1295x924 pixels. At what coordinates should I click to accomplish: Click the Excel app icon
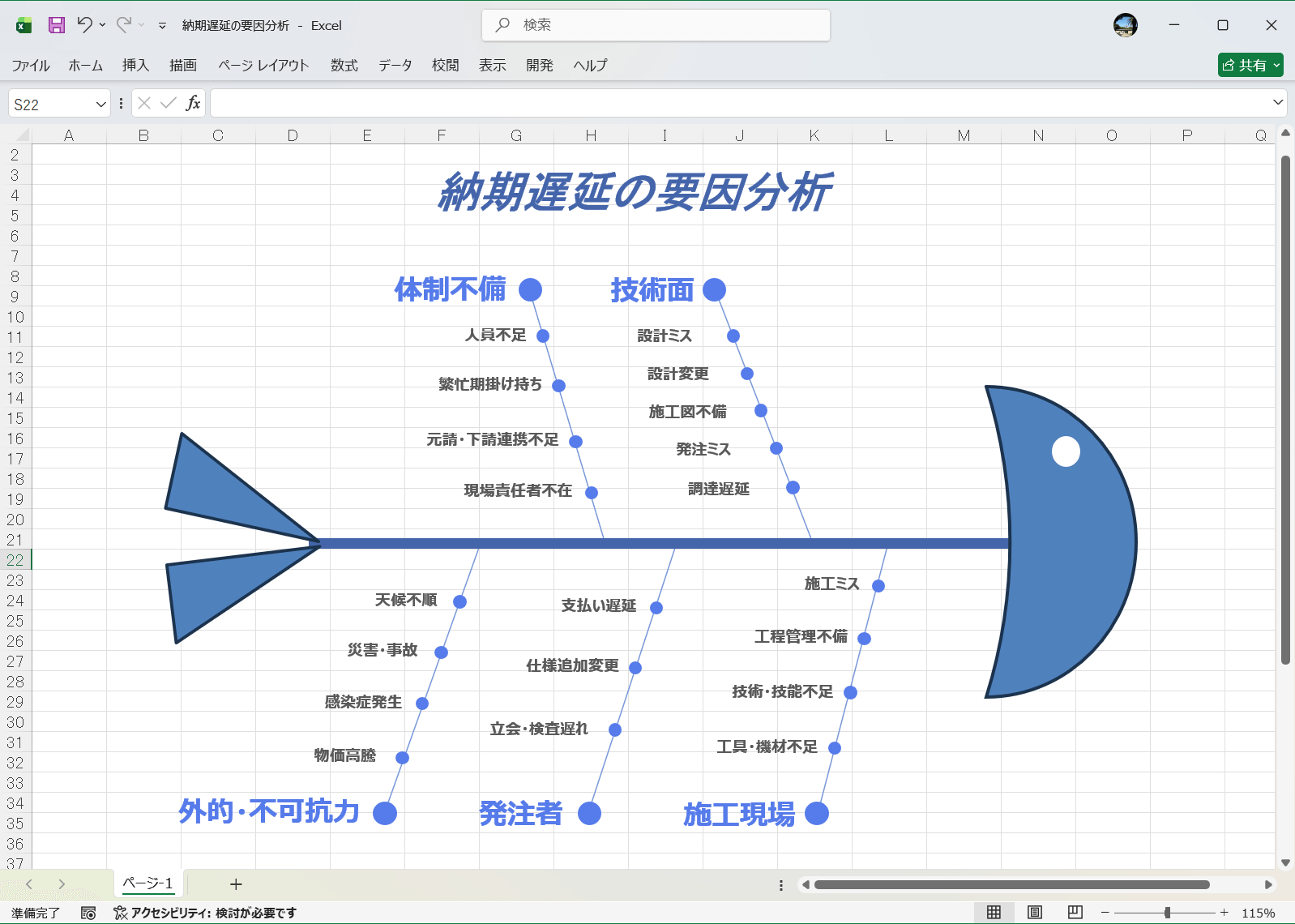coord(24,25)
